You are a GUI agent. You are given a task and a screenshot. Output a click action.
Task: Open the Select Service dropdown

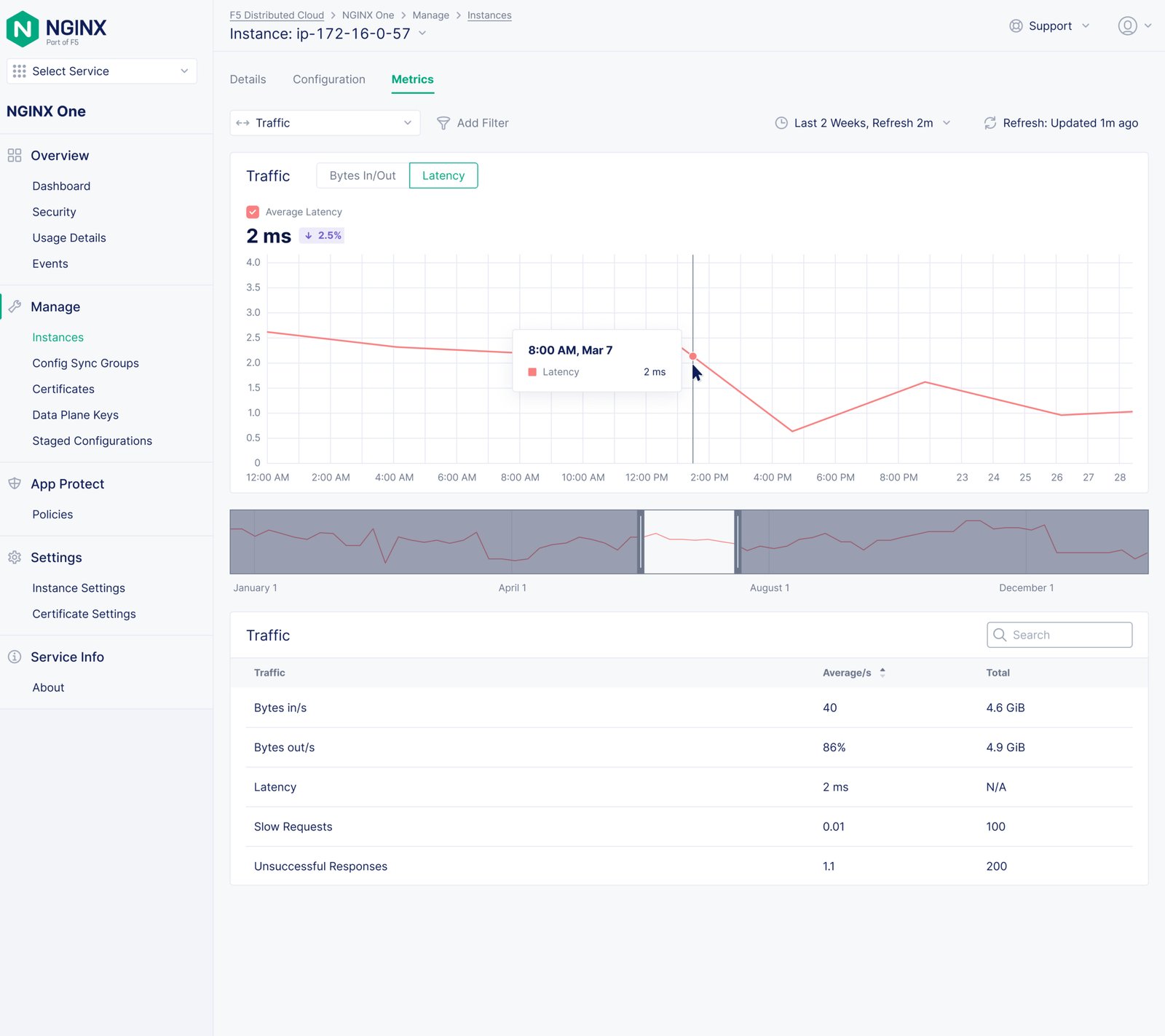click(101, 71)
